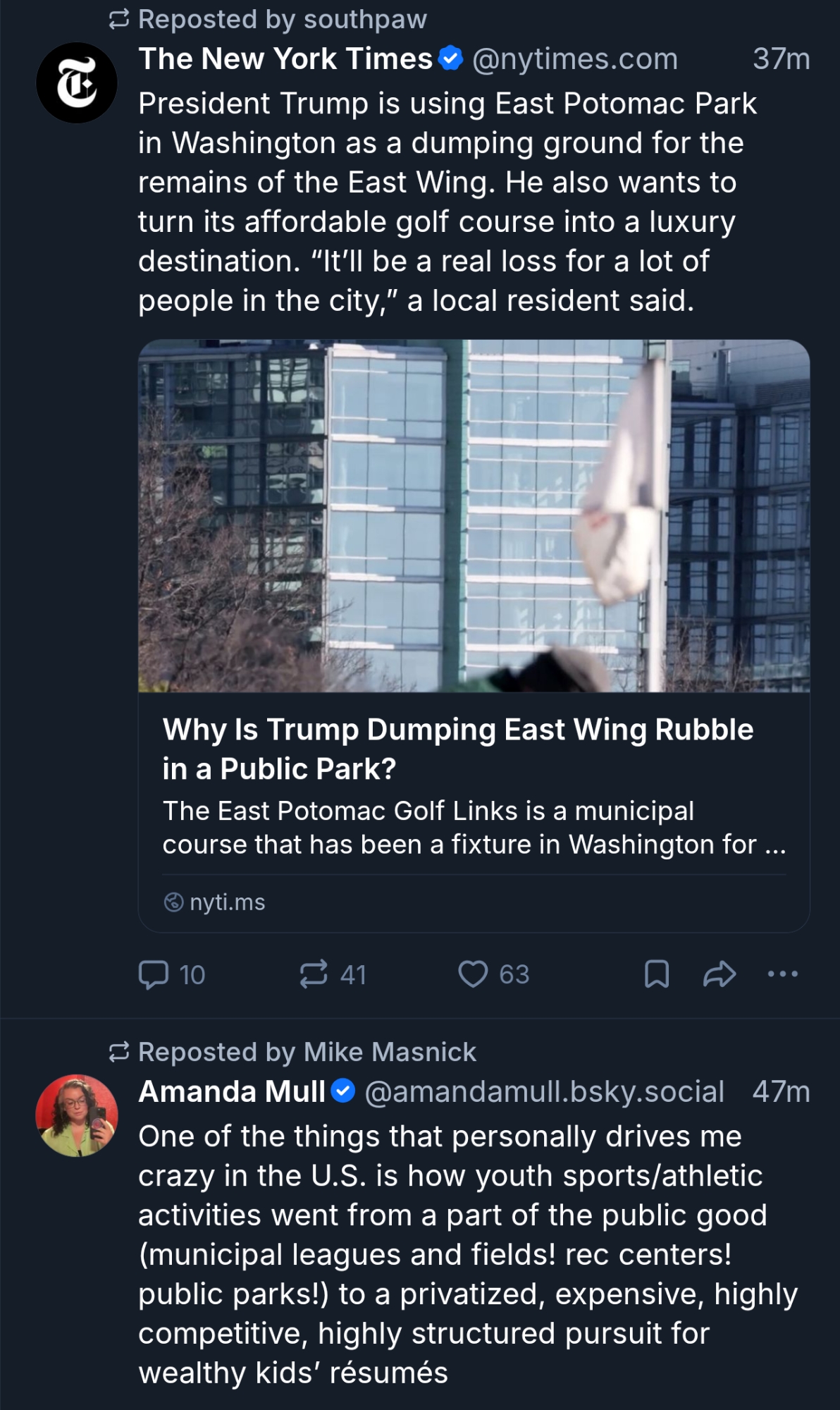
Task: Click the New York Times verified badge
Action: (x=451, y=59)
